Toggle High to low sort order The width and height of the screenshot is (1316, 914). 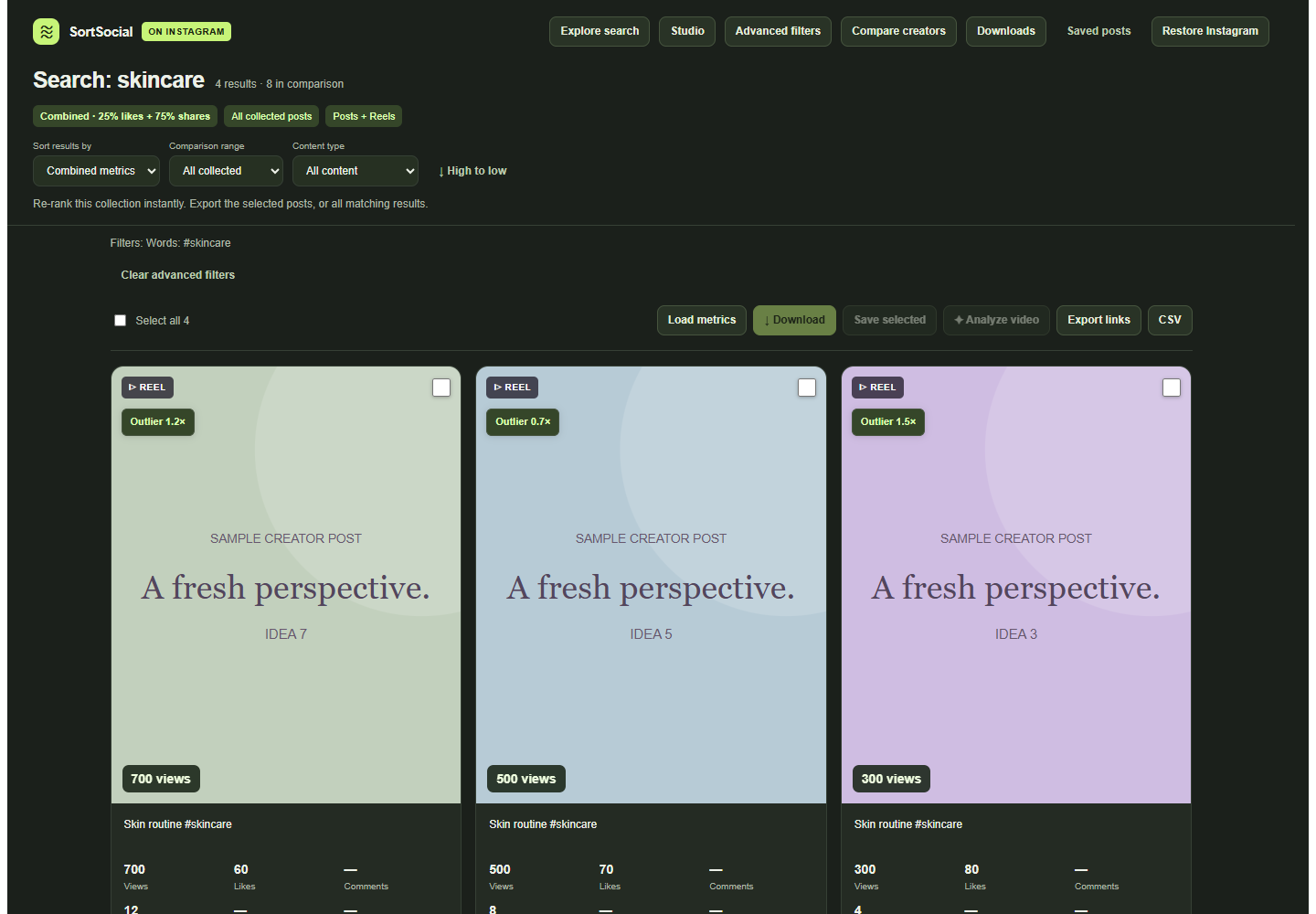pyautogui.click(x=472, y=171)
